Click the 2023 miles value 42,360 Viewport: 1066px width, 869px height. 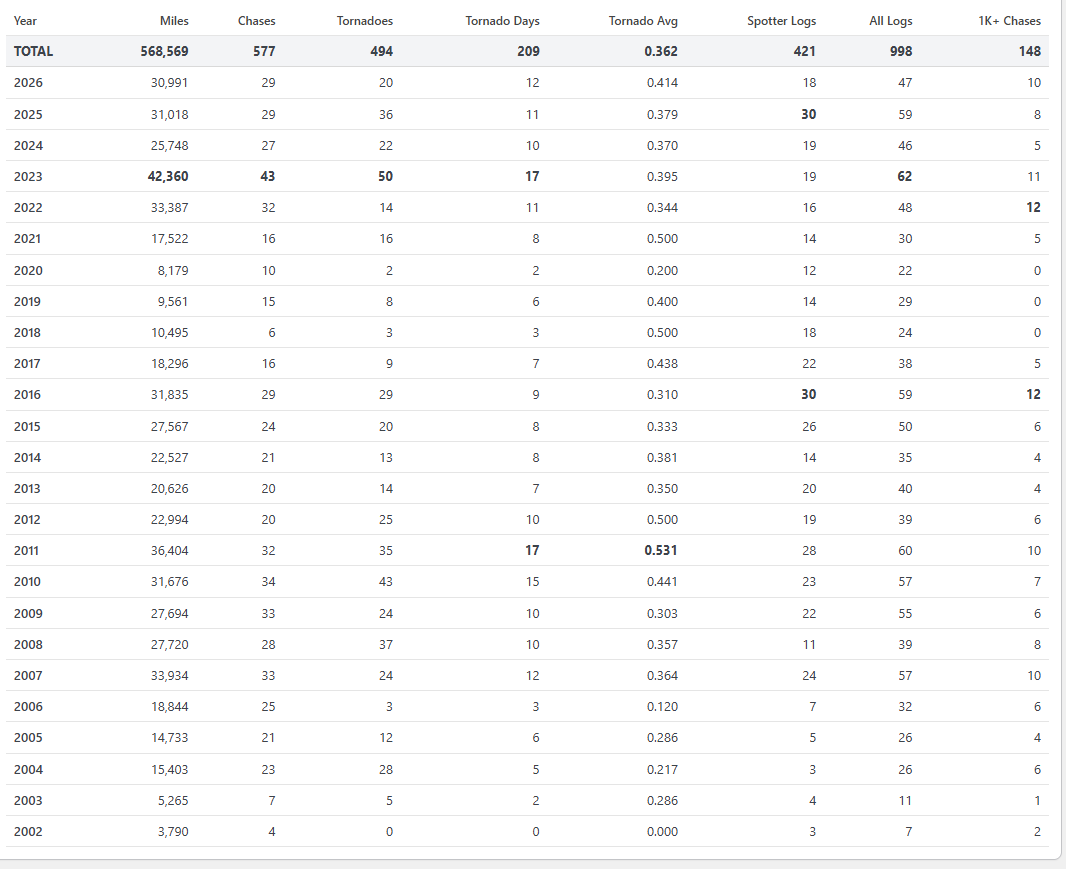pos(168,177)
